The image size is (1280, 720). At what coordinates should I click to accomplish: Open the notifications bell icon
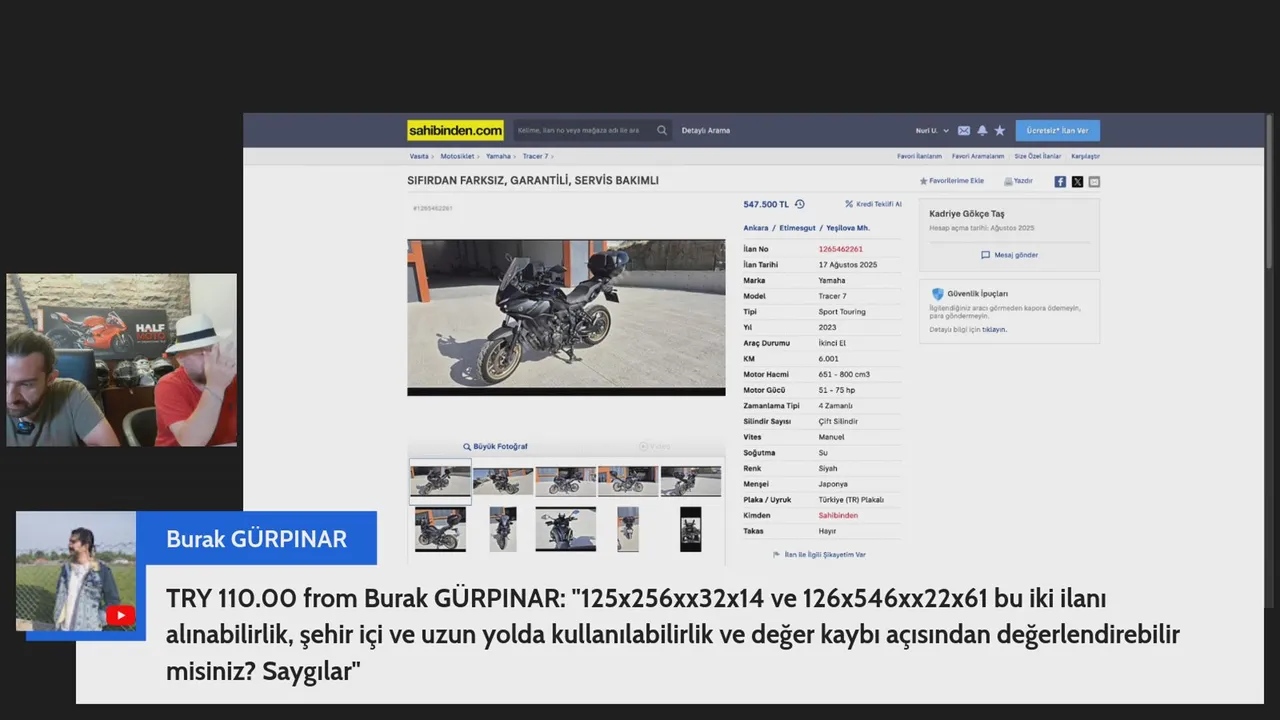(982, 130)
